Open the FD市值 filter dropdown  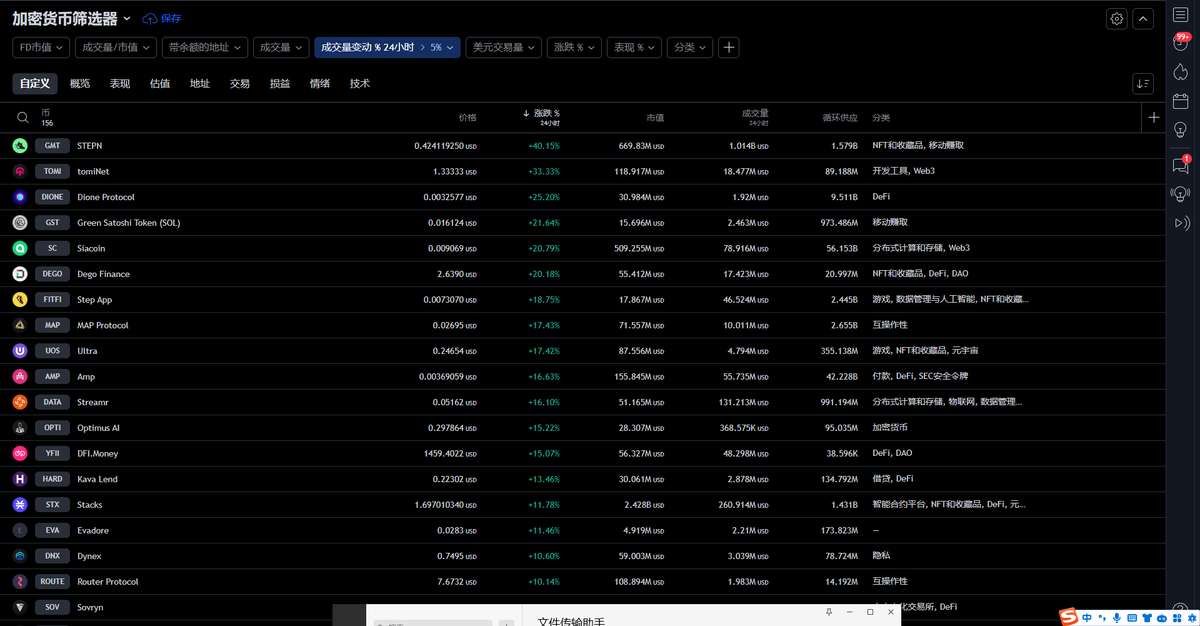[41, 47]
